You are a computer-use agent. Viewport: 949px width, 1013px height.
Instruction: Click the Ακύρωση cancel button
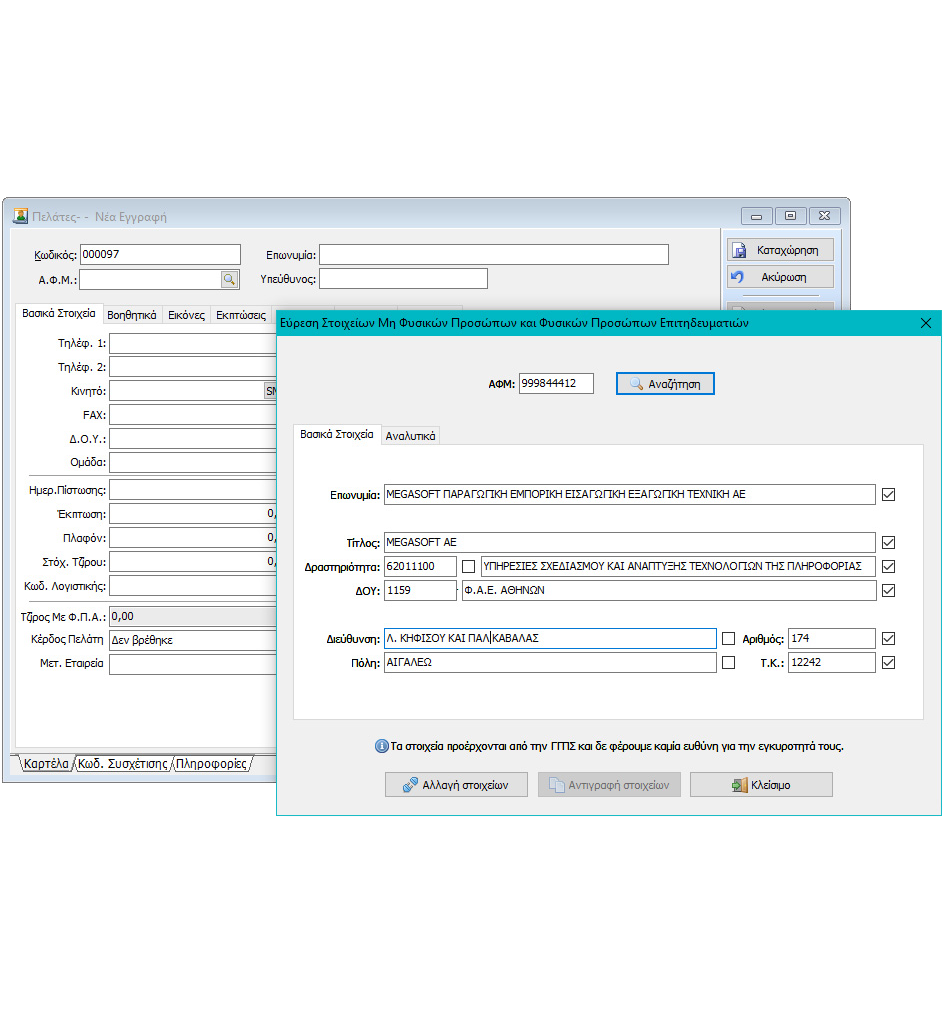[x=780, y=277]
